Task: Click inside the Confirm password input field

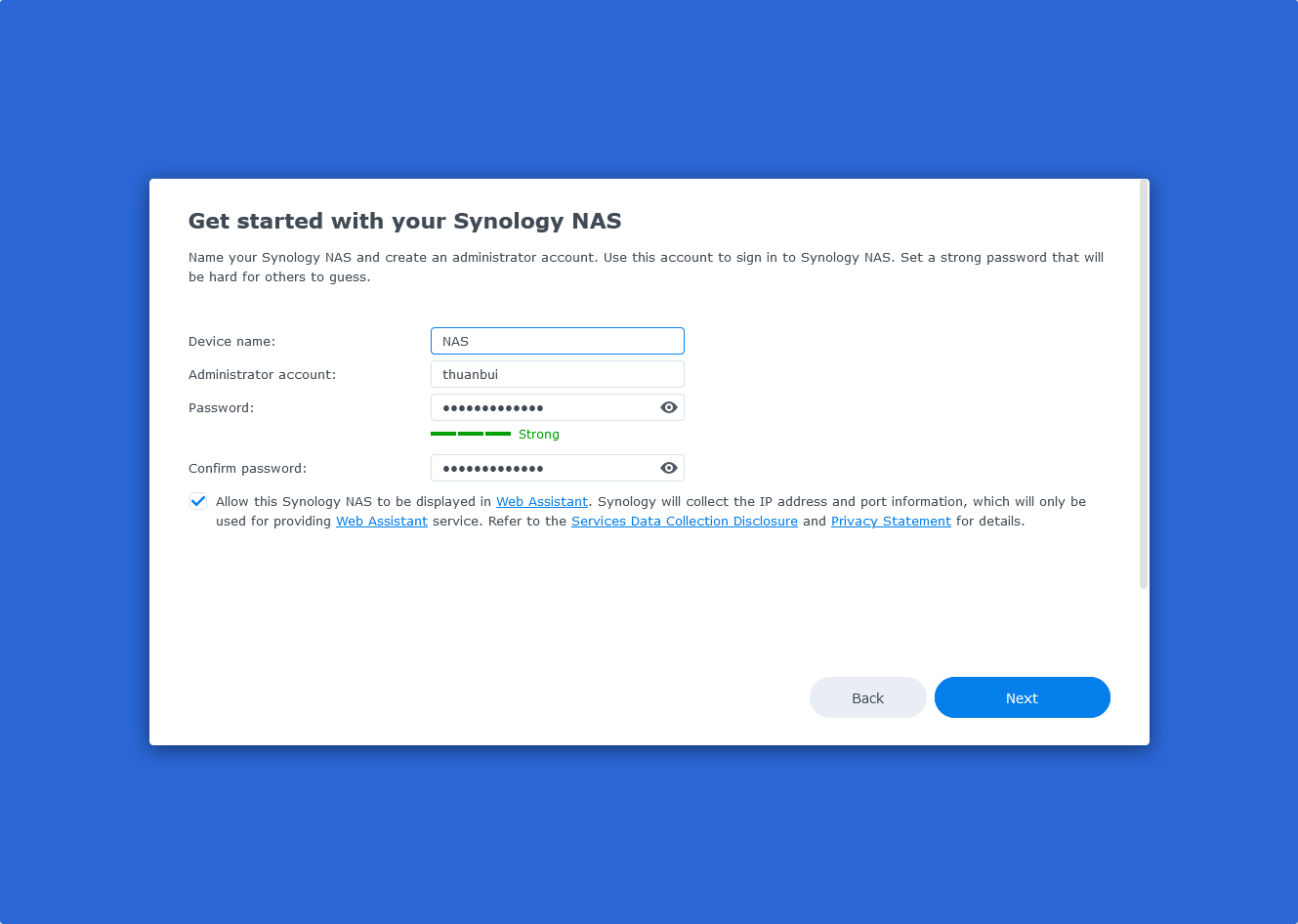Action: click(x=542, y=468)
